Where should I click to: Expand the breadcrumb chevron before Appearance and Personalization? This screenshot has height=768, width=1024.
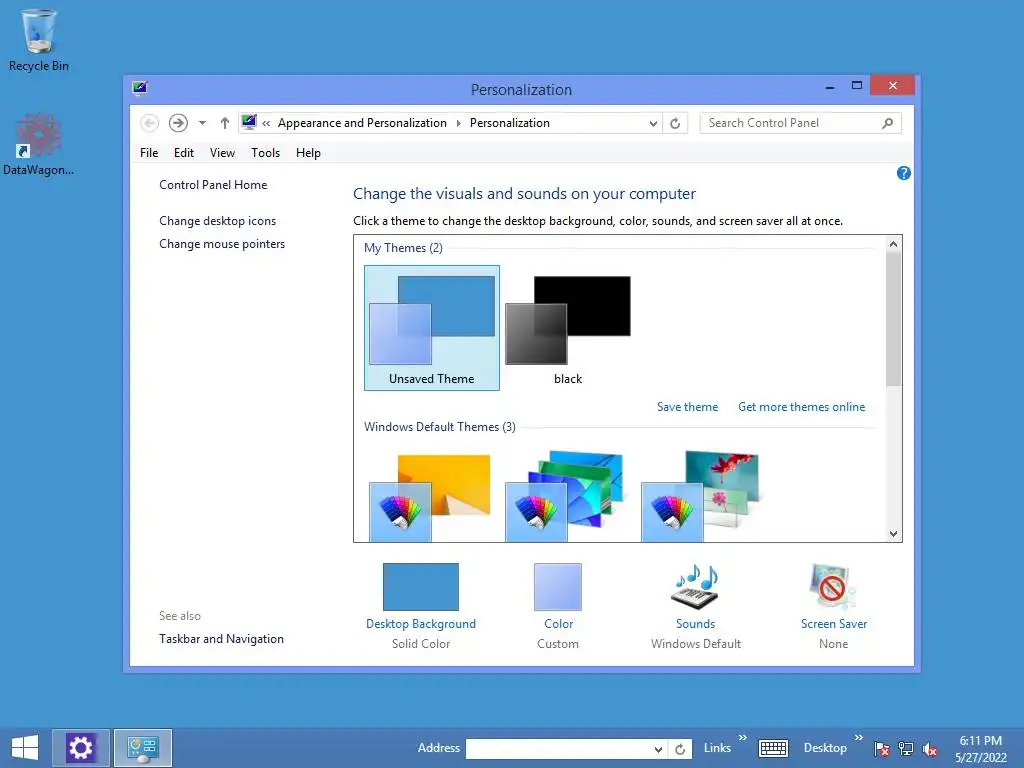click(266, 123)
